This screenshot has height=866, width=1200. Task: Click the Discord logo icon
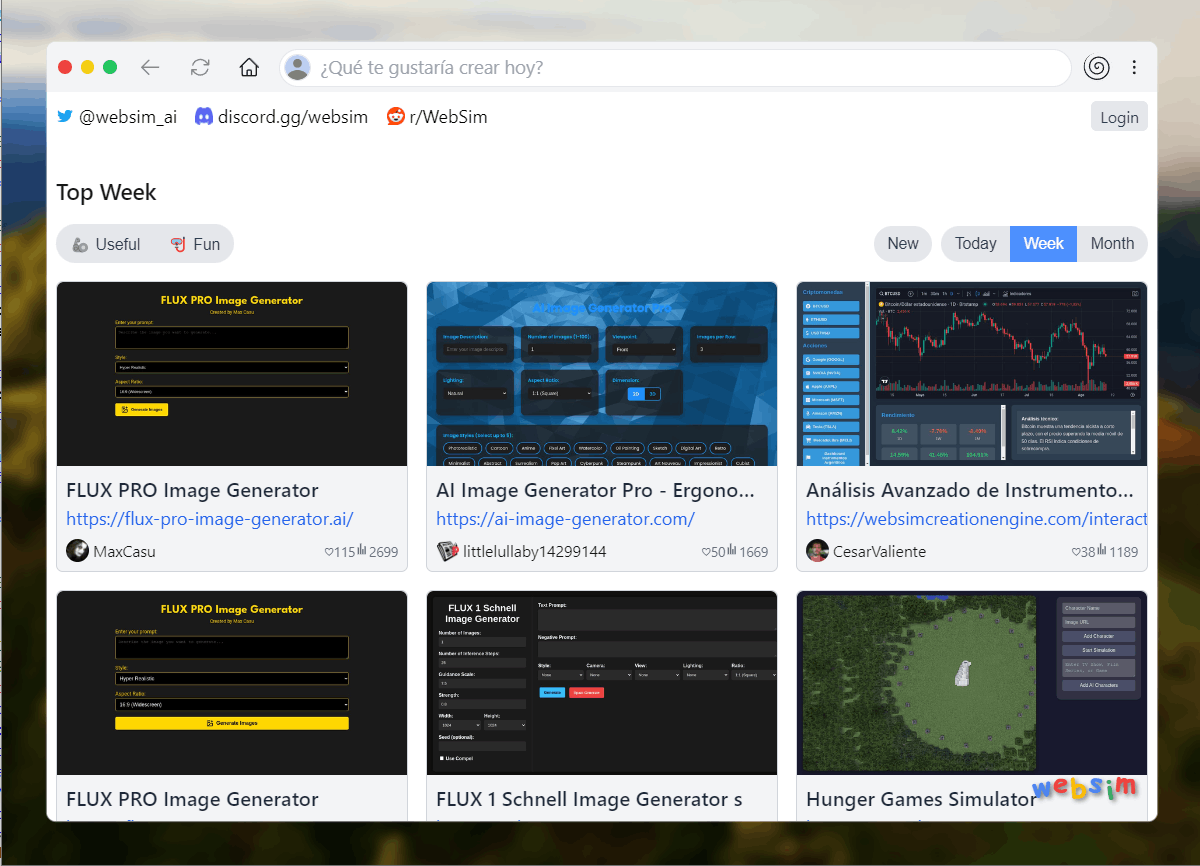(x=203, y=116)
